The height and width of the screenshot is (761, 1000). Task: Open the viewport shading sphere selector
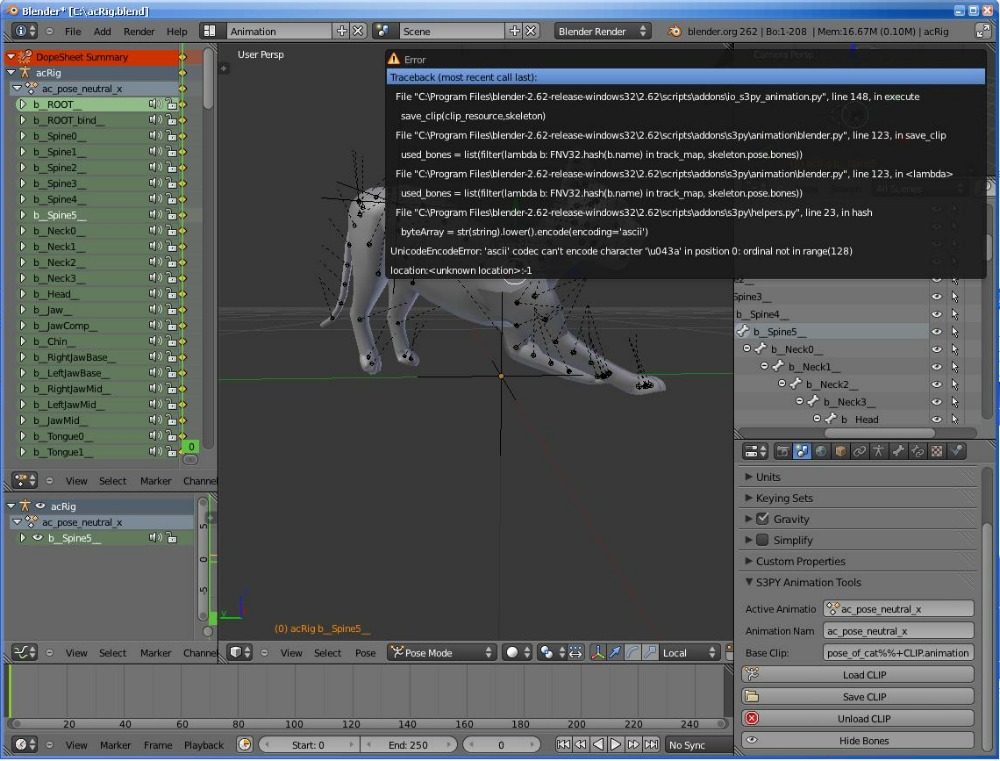517,653
